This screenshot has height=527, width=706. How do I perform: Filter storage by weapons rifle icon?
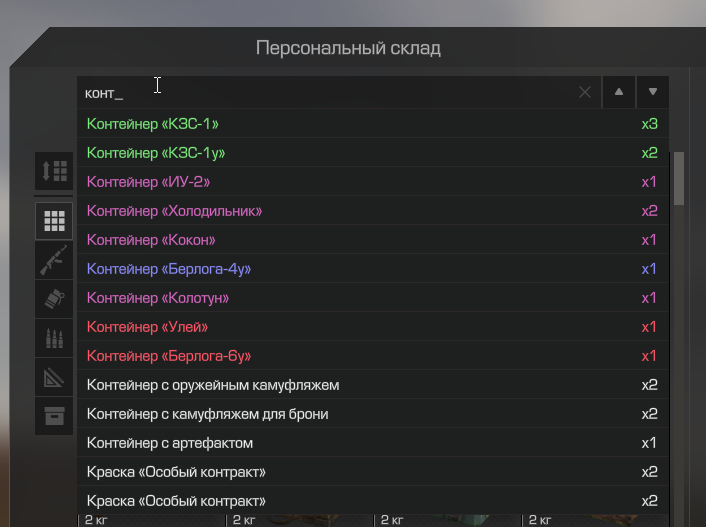[54, 260]
